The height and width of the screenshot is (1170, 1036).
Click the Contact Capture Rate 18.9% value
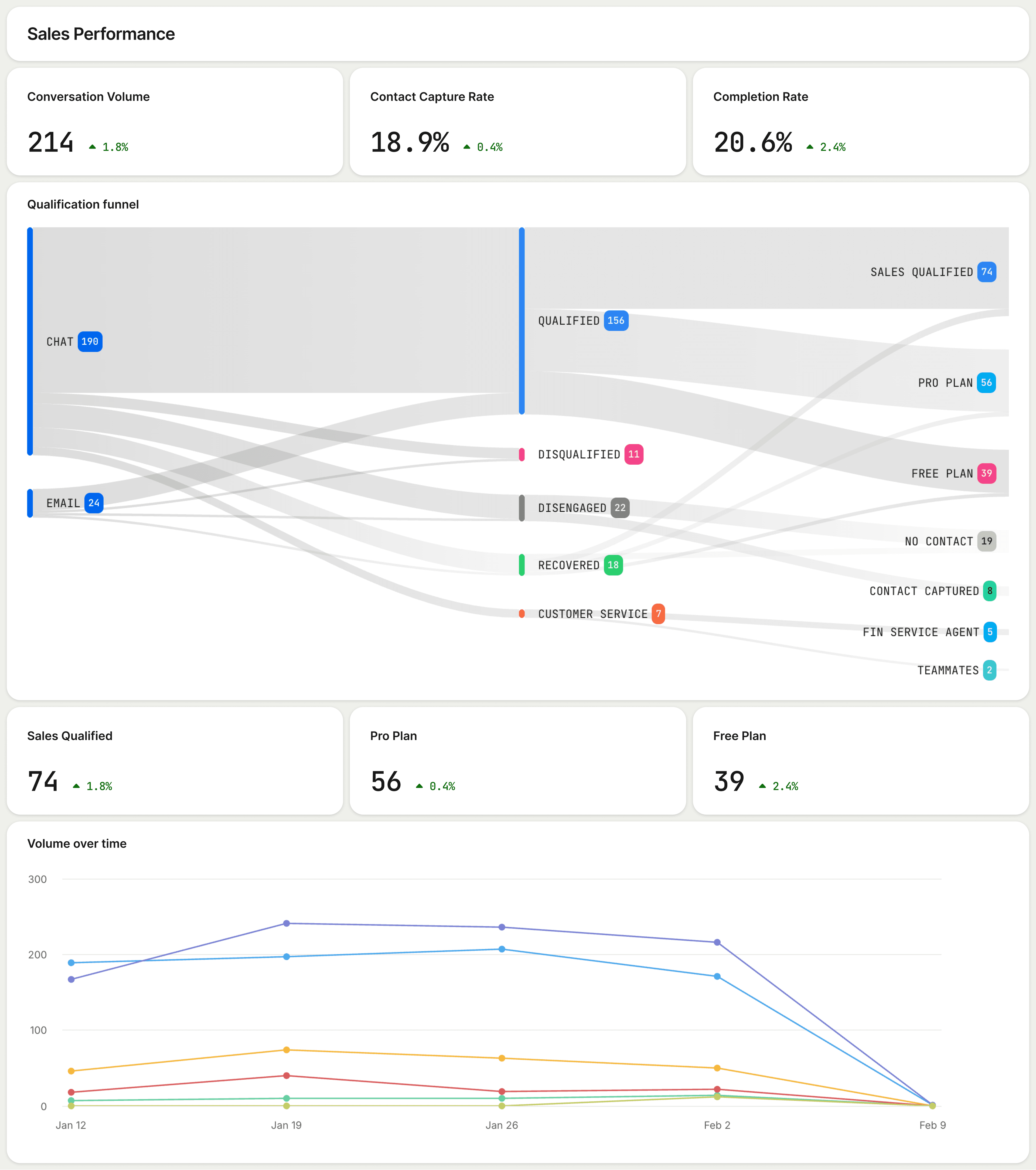point(410,142)
